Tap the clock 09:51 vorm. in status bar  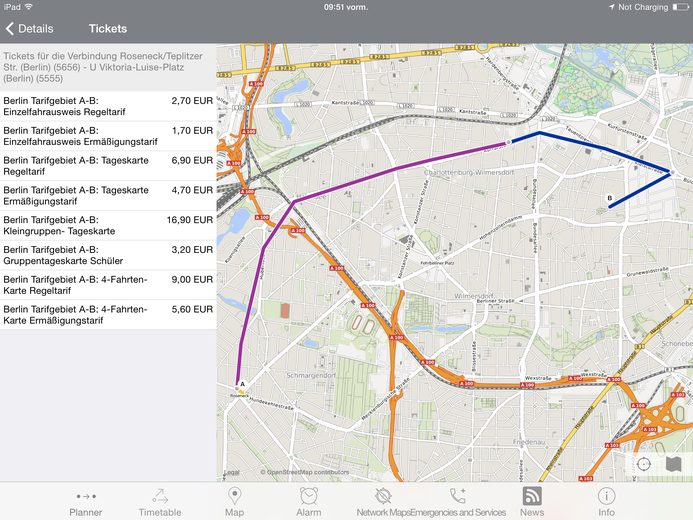346,7
